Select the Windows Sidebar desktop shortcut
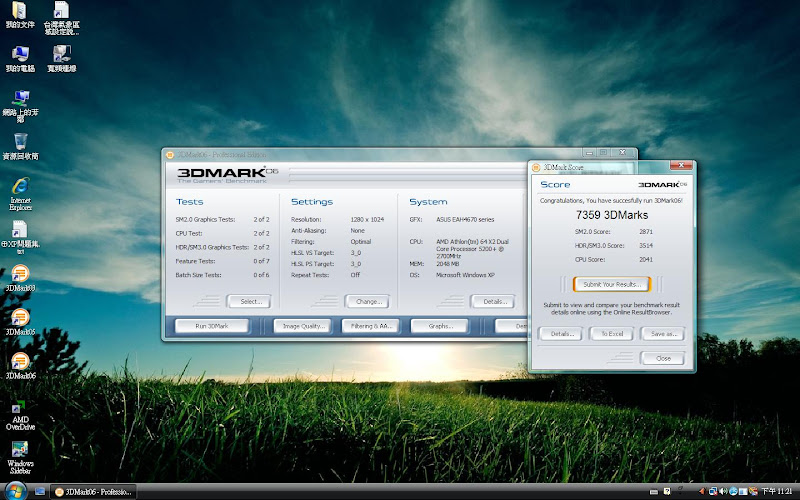 point(20,458)
